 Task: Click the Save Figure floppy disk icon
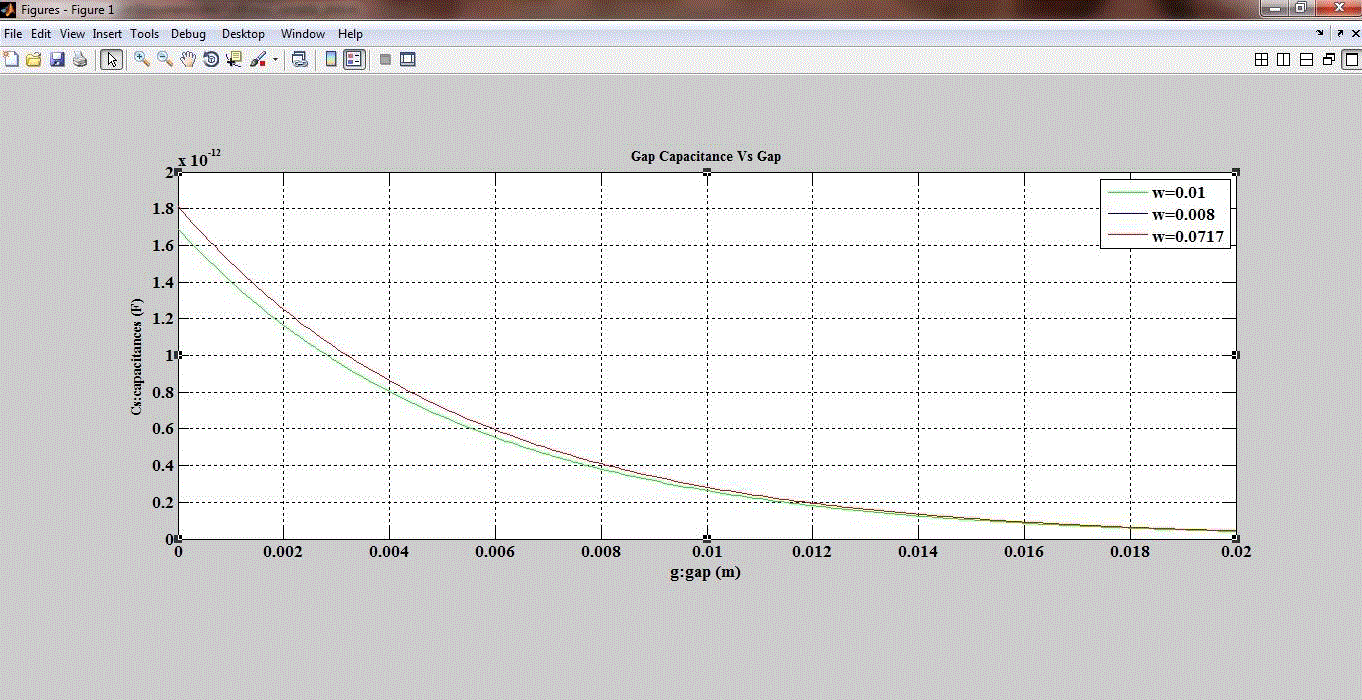click(x=57, y=60)
